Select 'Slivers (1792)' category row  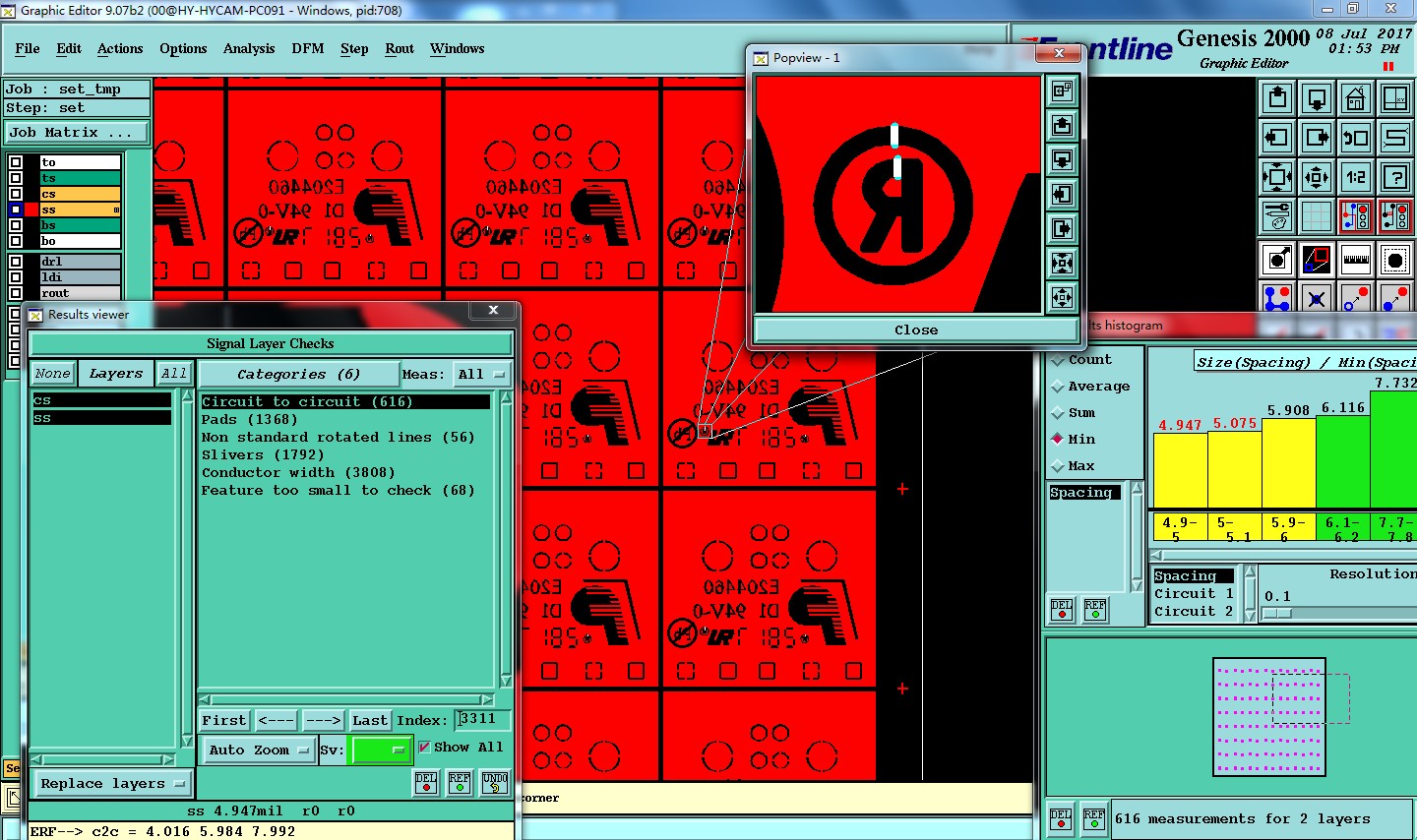click(x=263, y=454)
